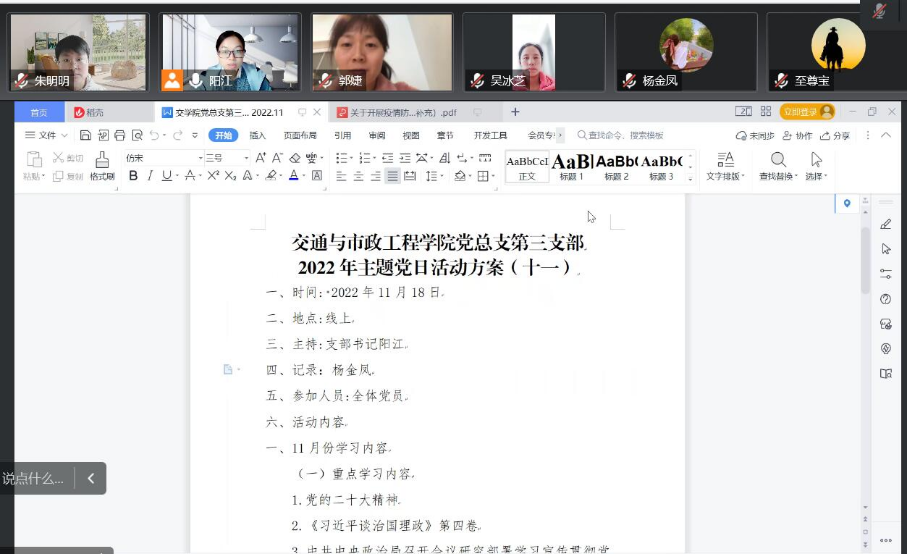907x554 pixels.
Task: Click the Help question mark in right sidebar
Action: click(885, 299)
